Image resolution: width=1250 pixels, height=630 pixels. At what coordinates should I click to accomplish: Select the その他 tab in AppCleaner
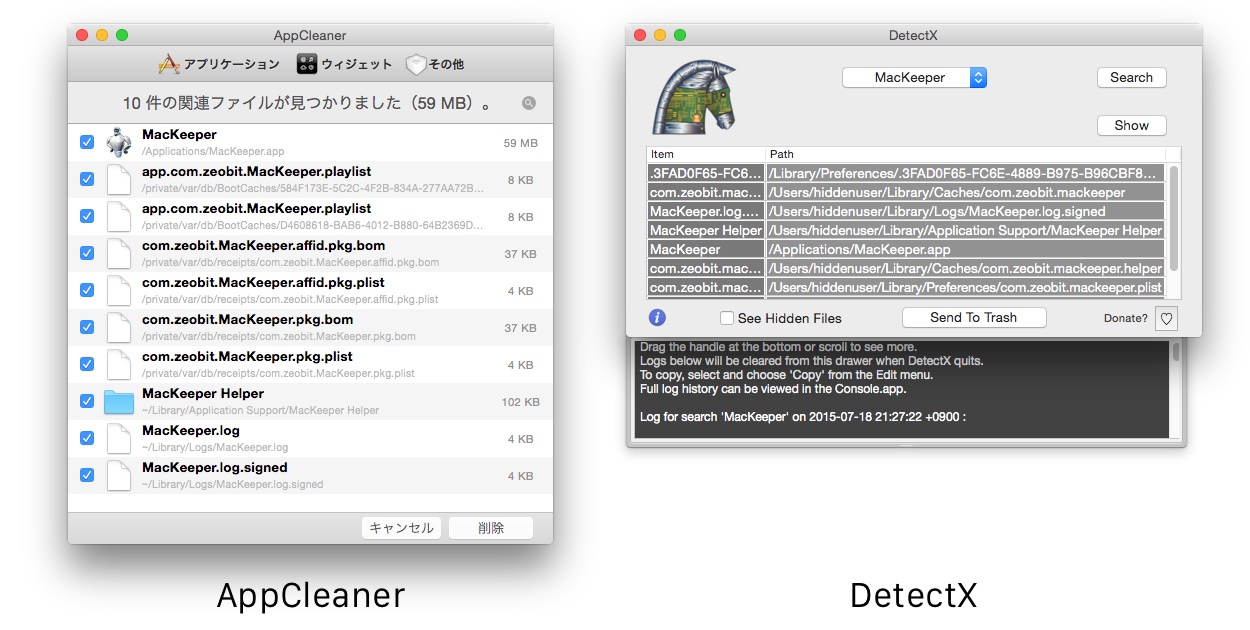coord(435,64)
